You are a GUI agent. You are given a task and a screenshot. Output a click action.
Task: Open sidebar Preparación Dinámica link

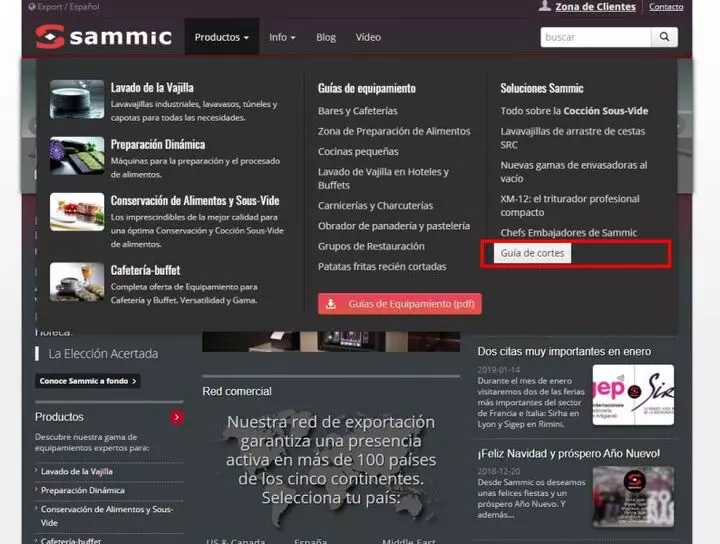pyautogui.click(x=83, y=490)
